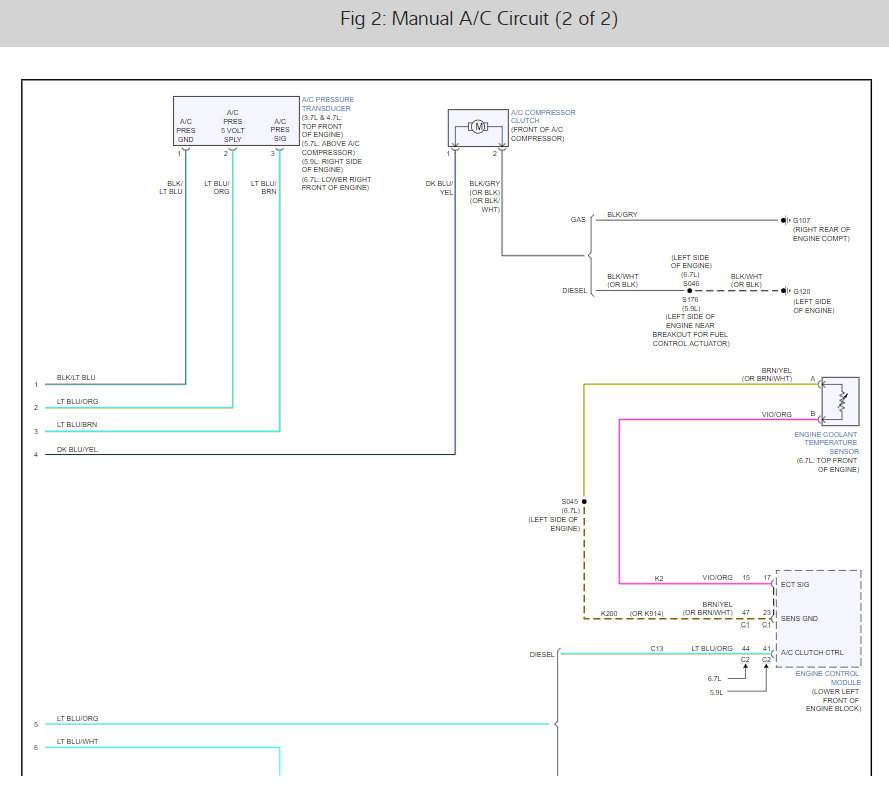Click the 'DIESEL' label beside the C13 wire
Screen dimensions: 889x802
(541, 654)
